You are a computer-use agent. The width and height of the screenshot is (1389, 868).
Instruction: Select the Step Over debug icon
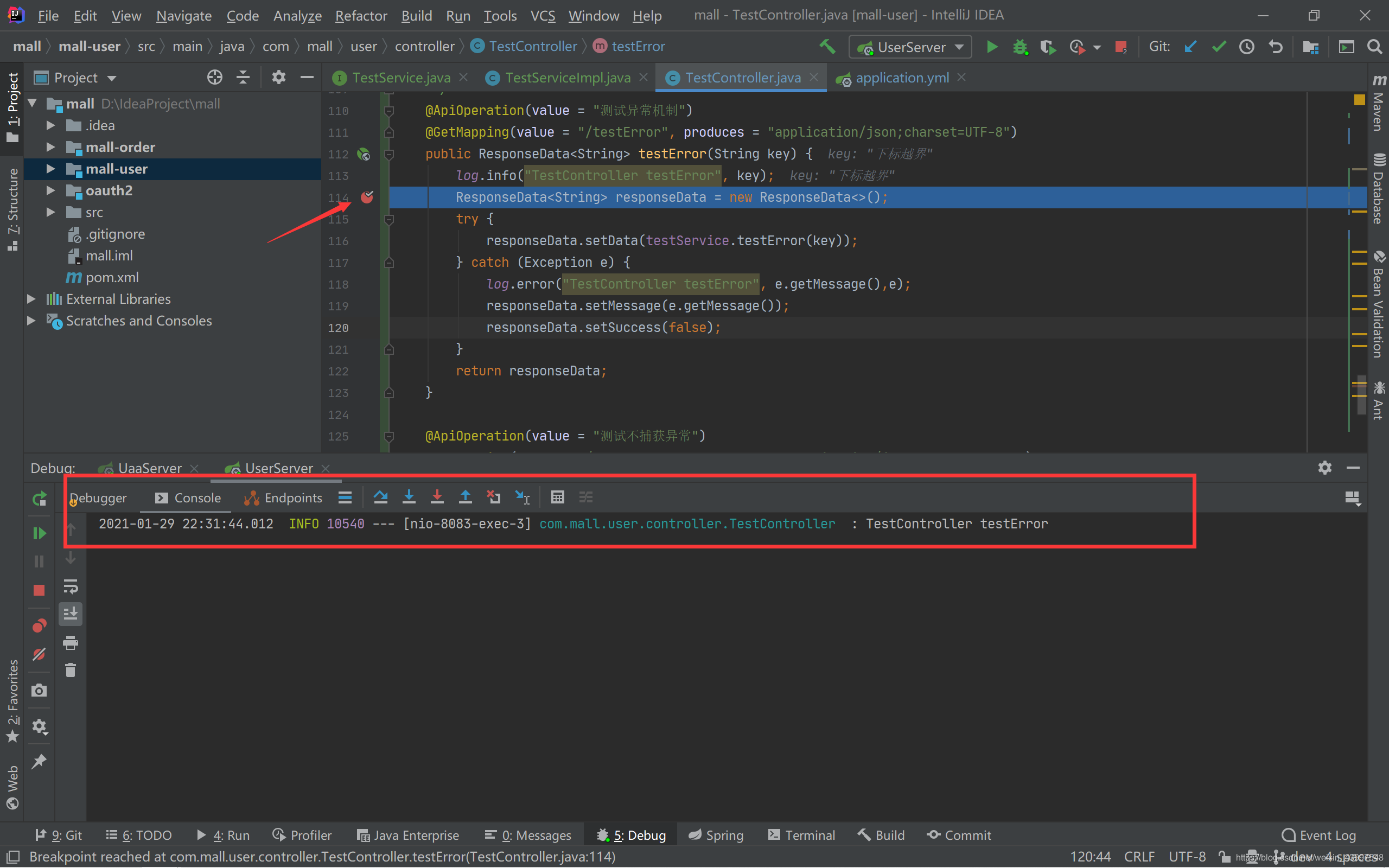click(380, 496)
